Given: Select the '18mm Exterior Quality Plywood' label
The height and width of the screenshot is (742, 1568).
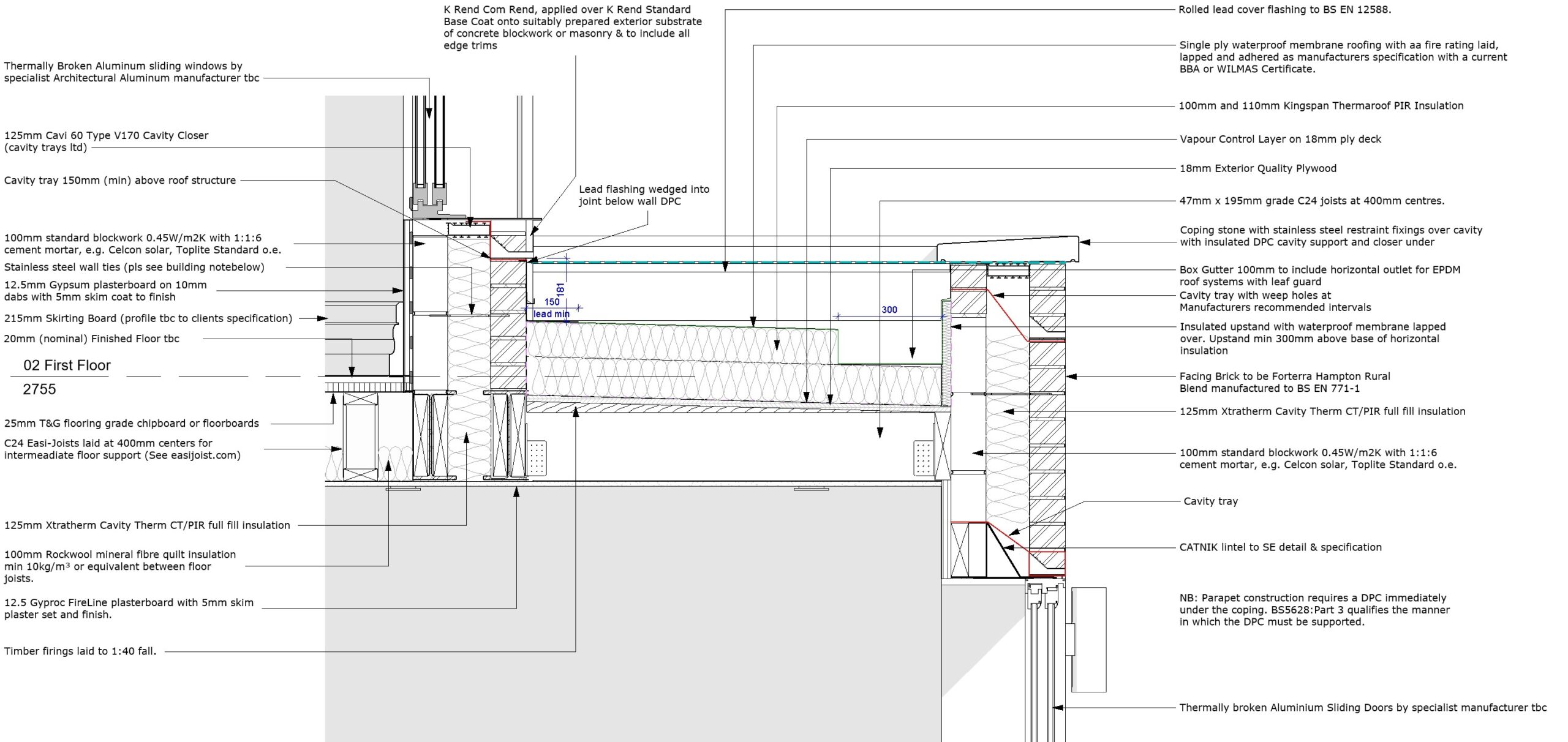Looking at the screenshot, I should pos(1257,168).
